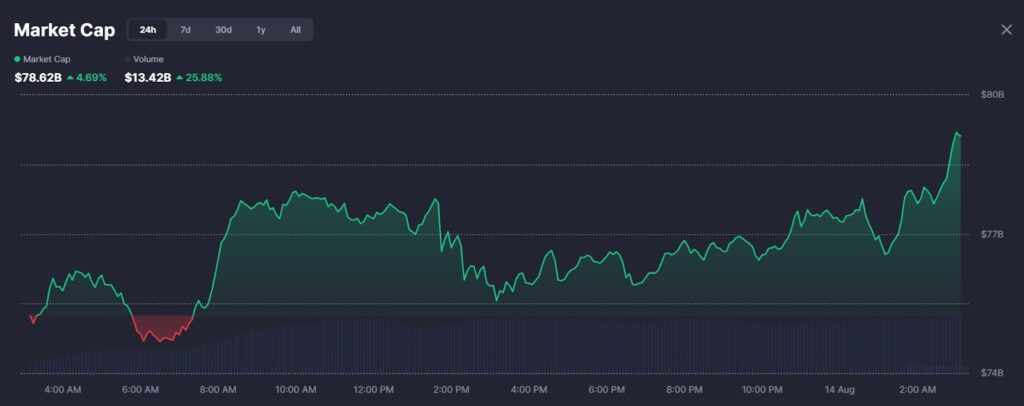This screenshot has height=406, width=1024.
Task: Click the $13.42B volume value
Action: click(x=148, y=78)
